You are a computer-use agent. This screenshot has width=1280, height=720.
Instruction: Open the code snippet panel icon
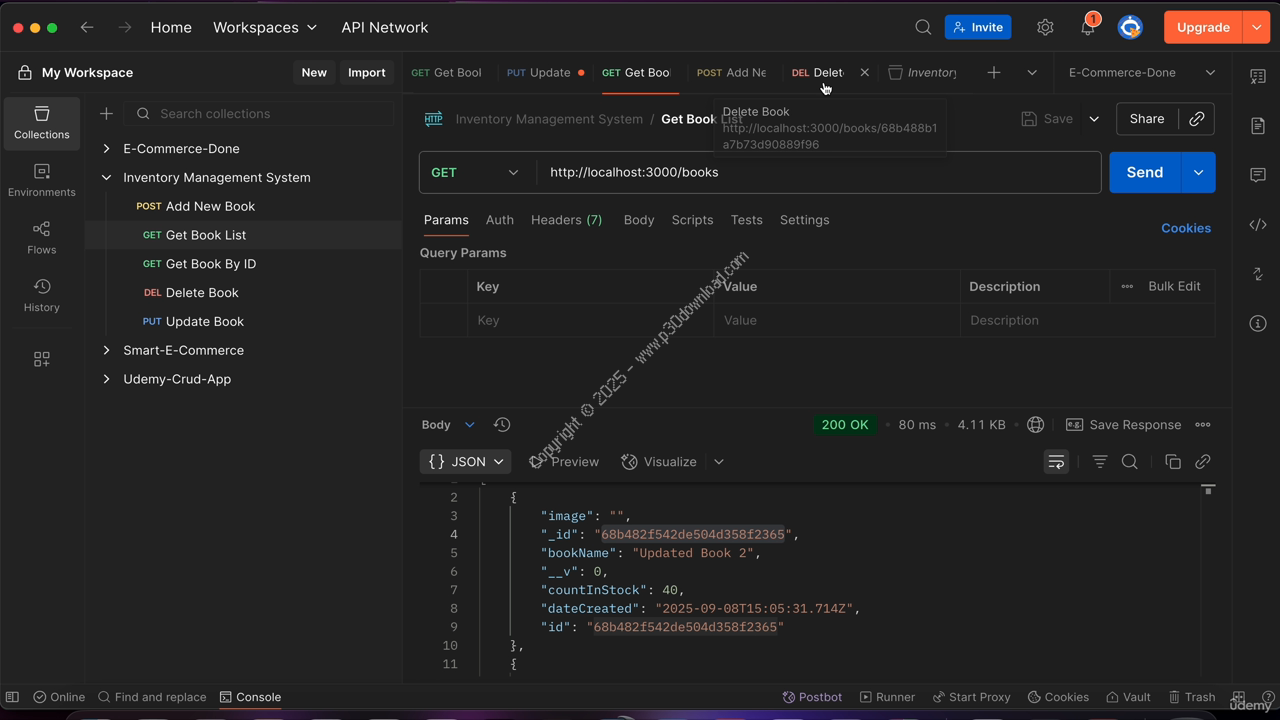(x=1258, y=225)
